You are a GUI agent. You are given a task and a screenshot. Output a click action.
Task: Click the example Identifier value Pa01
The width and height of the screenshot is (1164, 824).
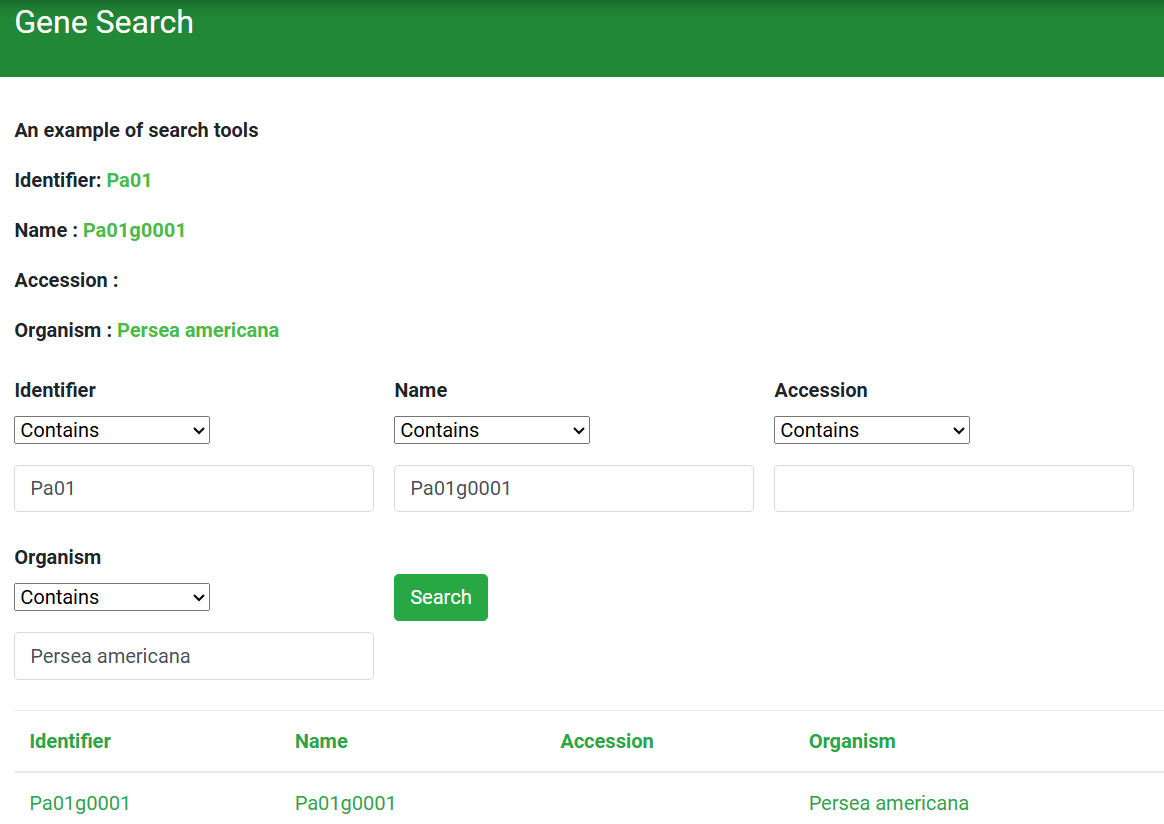click(129, 180)
